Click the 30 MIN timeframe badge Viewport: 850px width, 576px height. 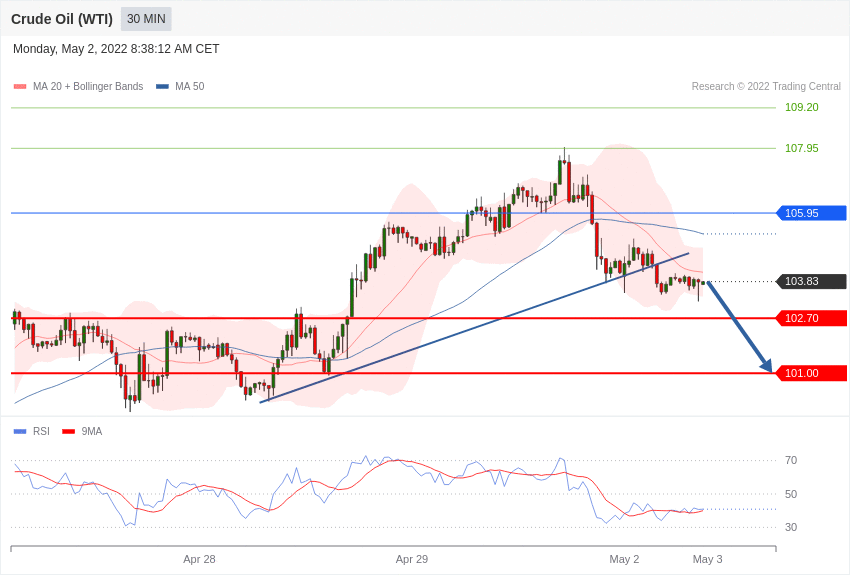tap(146, 19)
